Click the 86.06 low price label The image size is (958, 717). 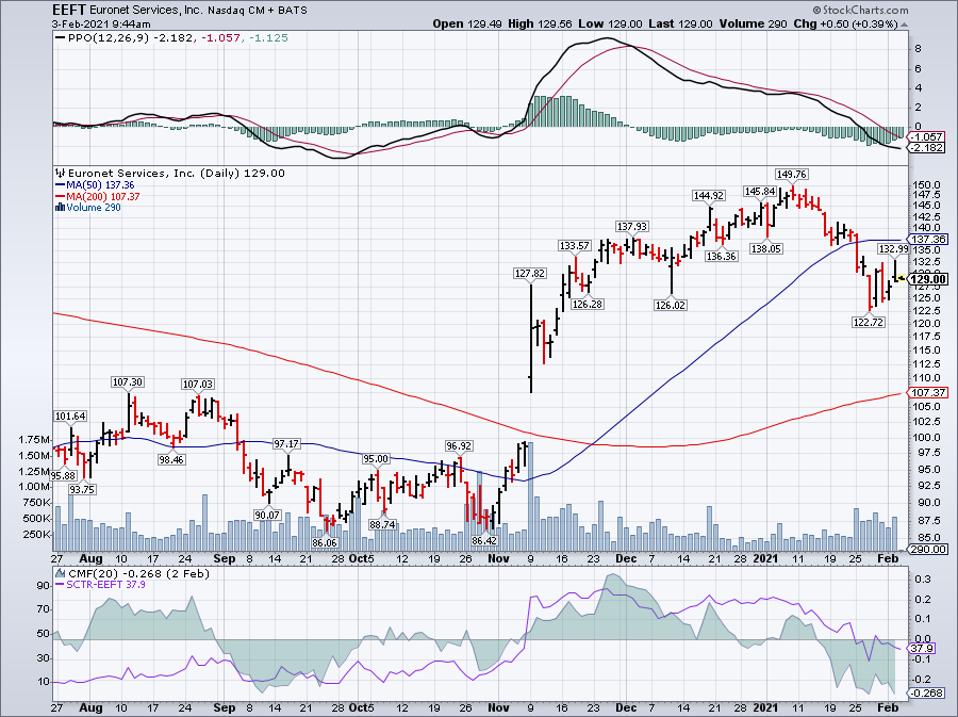pos(324,542)
